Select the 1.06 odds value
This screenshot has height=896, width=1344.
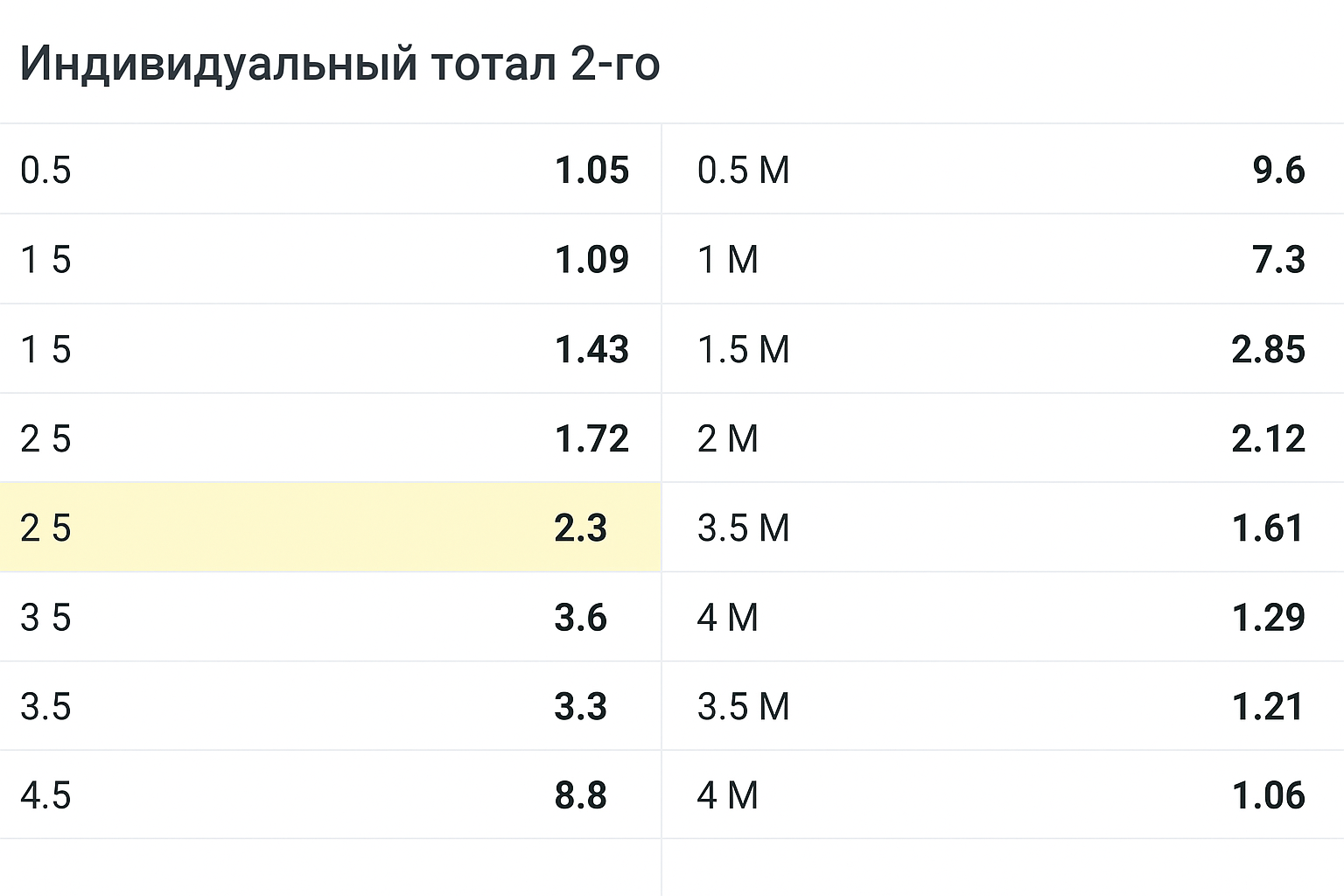click(1268, 796)
